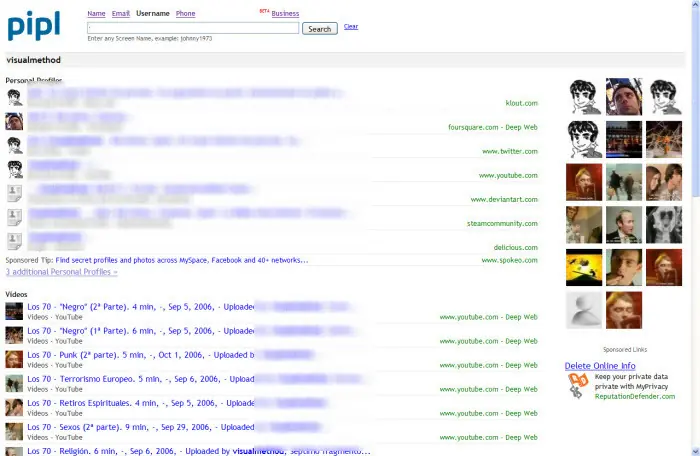700x456 pixels.
Task: Open the ReputationDefender.com link
Action: pos(635,397)
